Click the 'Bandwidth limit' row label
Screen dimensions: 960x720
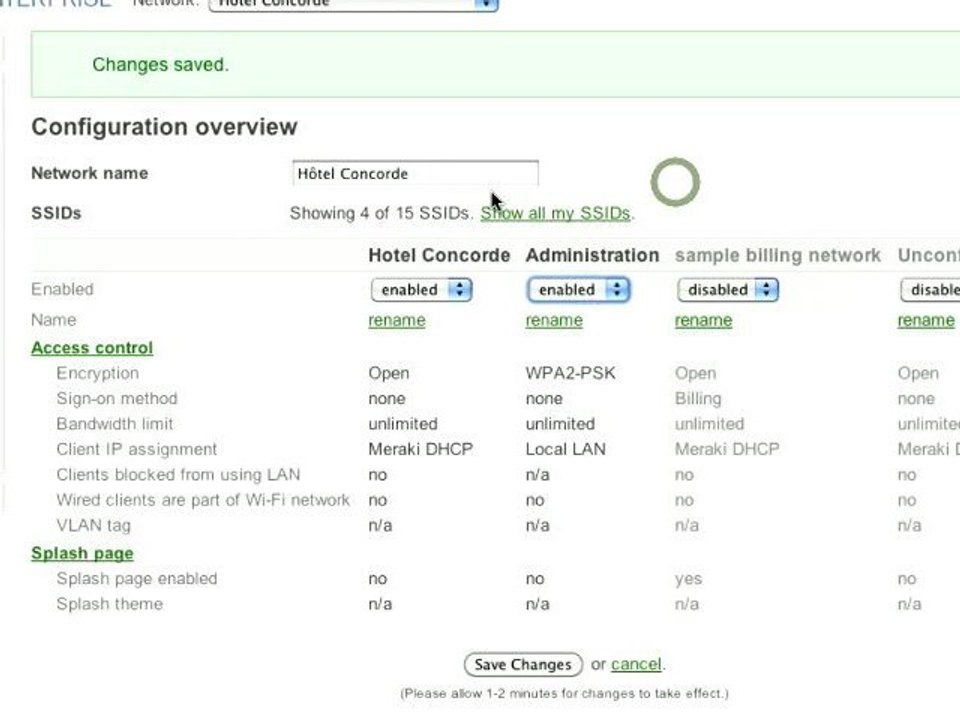[x=114, y=424]
